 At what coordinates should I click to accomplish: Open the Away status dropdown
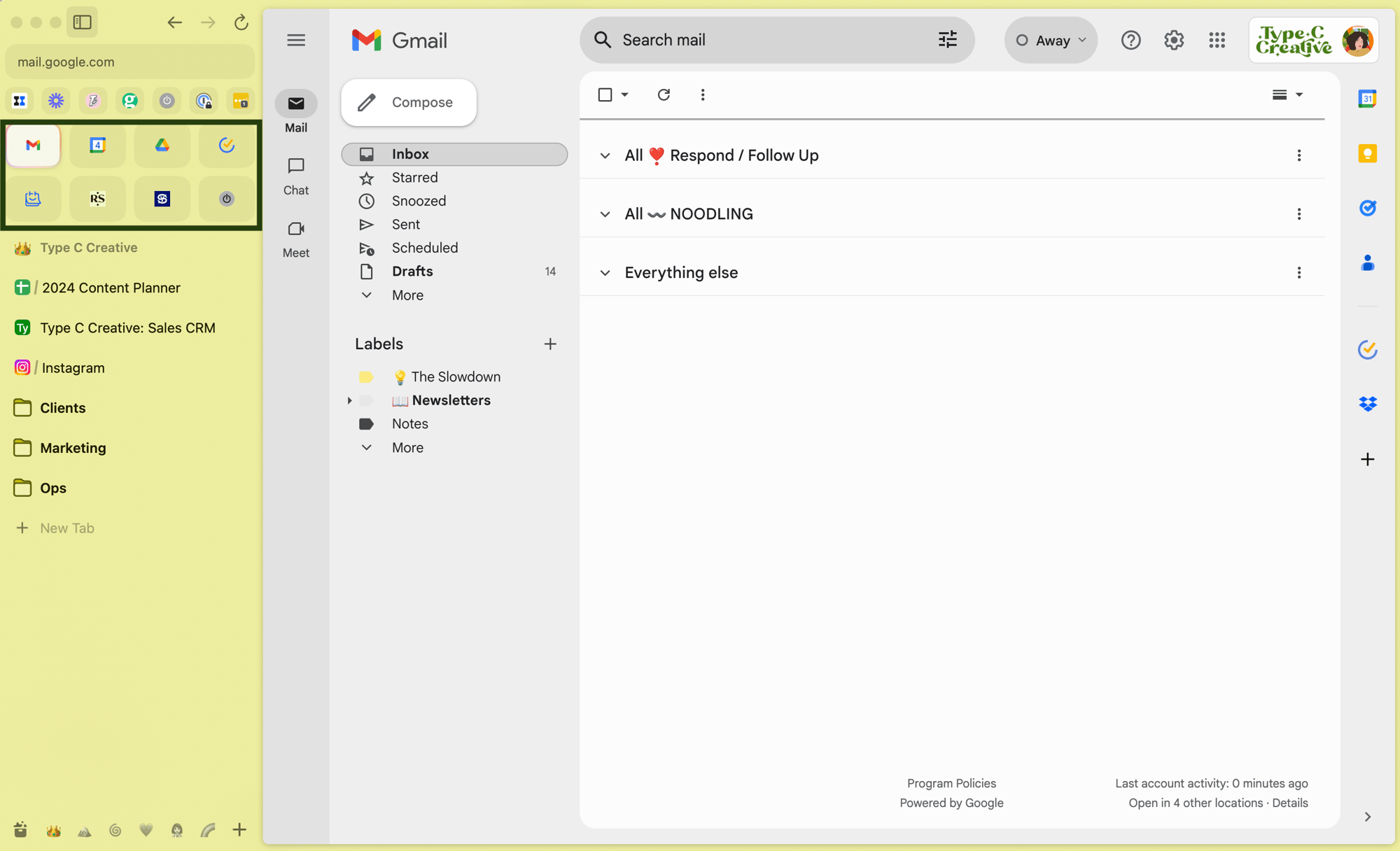tap(1051, 41)
